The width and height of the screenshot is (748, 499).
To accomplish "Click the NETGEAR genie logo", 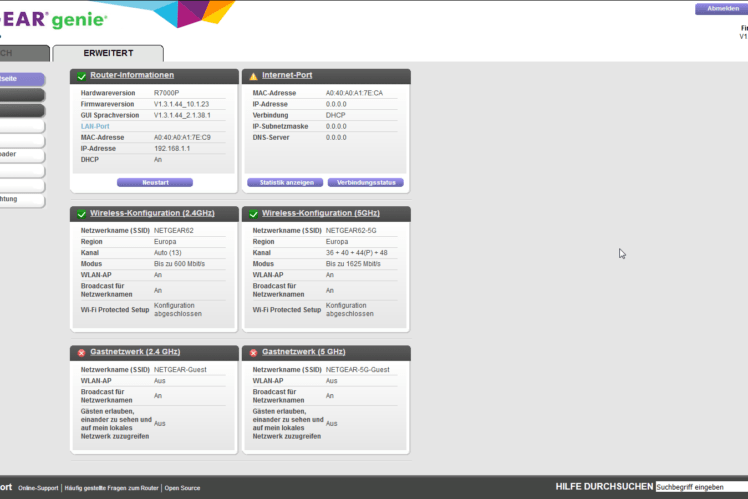I will point(53,20).
